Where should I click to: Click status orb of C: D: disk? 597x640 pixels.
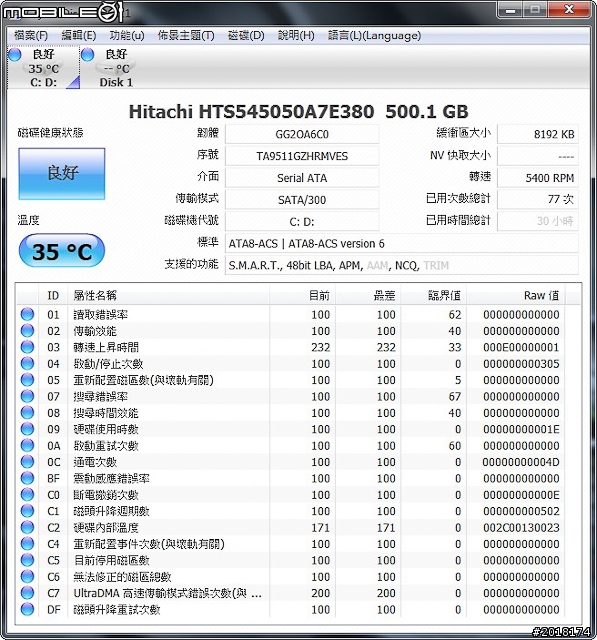tap(15, 55)
